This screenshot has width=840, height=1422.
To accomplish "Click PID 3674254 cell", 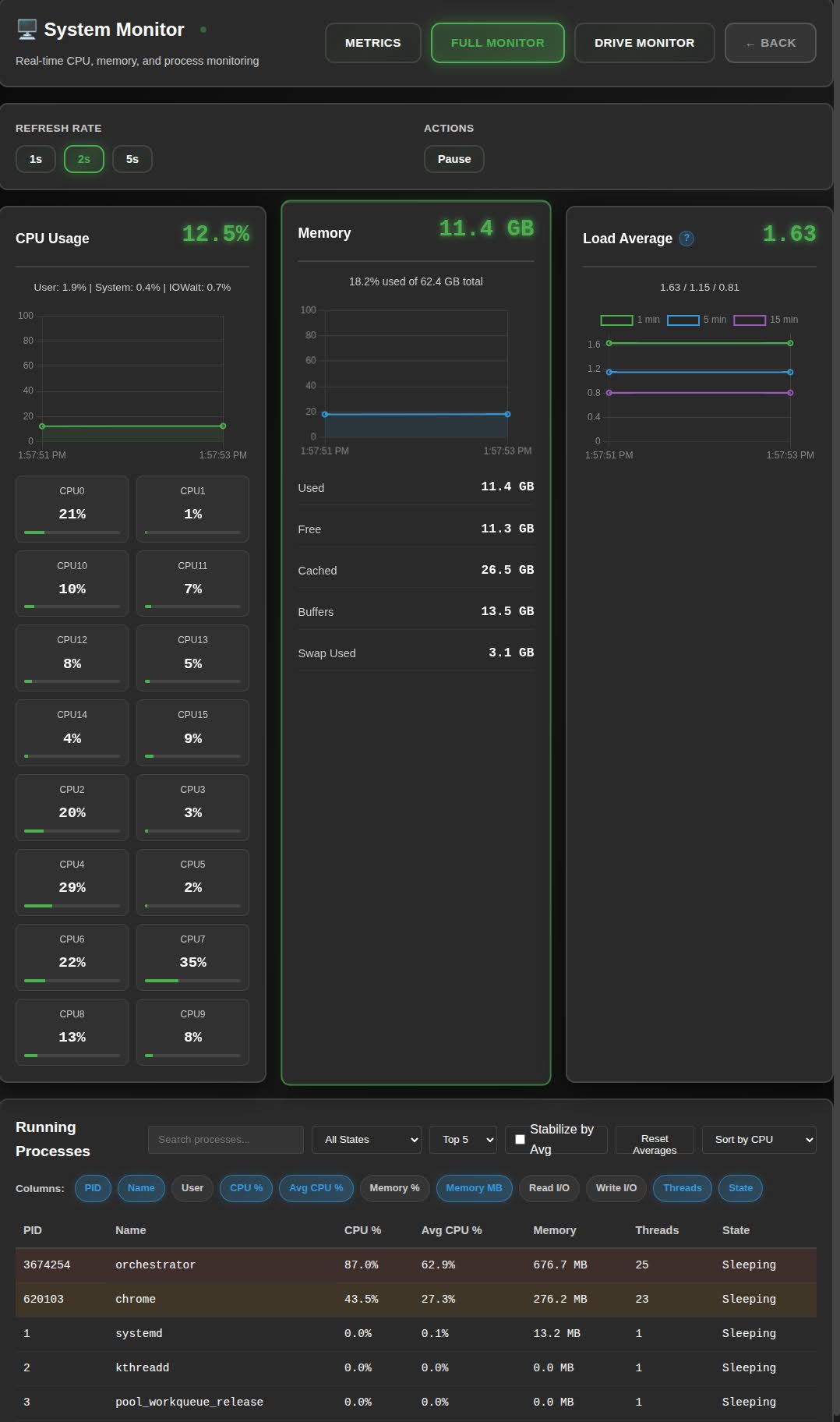I will [x=47, y=1265].
